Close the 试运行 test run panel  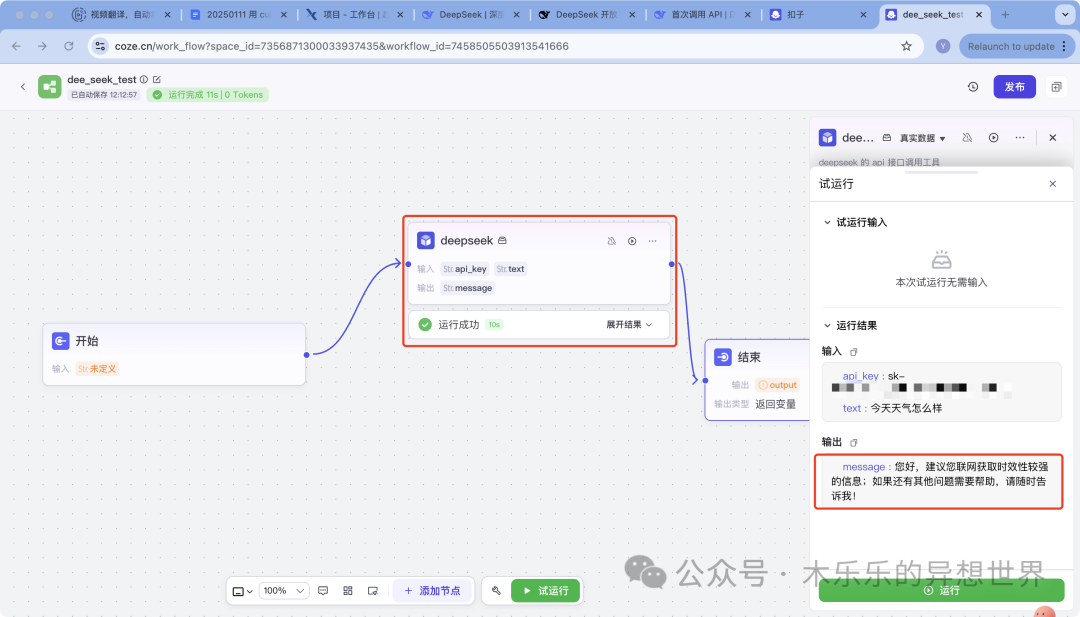1052,184
